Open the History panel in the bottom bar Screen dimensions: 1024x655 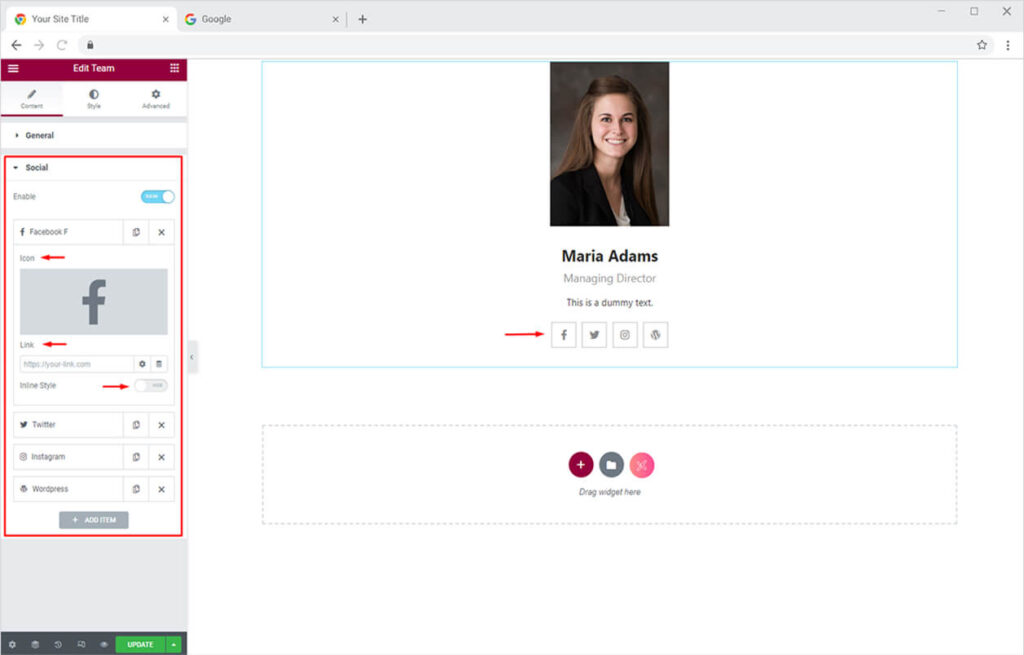coord(57,645)
